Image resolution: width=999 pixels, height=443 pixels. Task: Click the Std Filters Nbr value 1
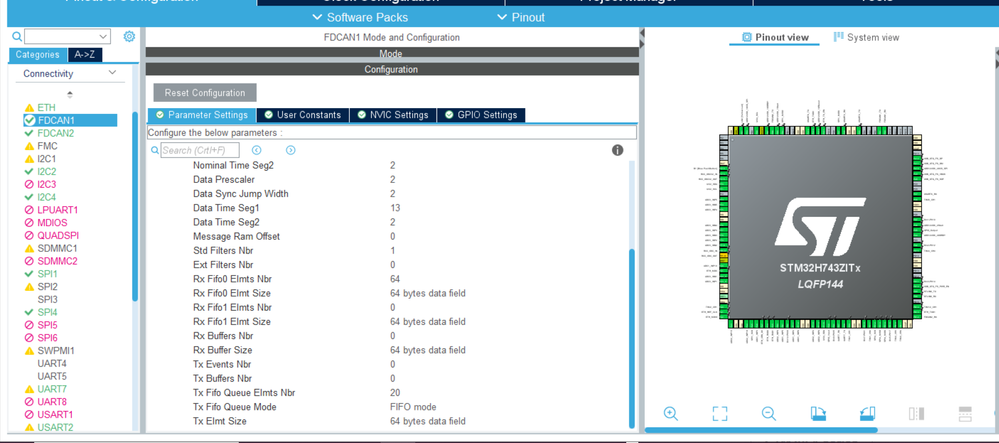click(392, 251)
